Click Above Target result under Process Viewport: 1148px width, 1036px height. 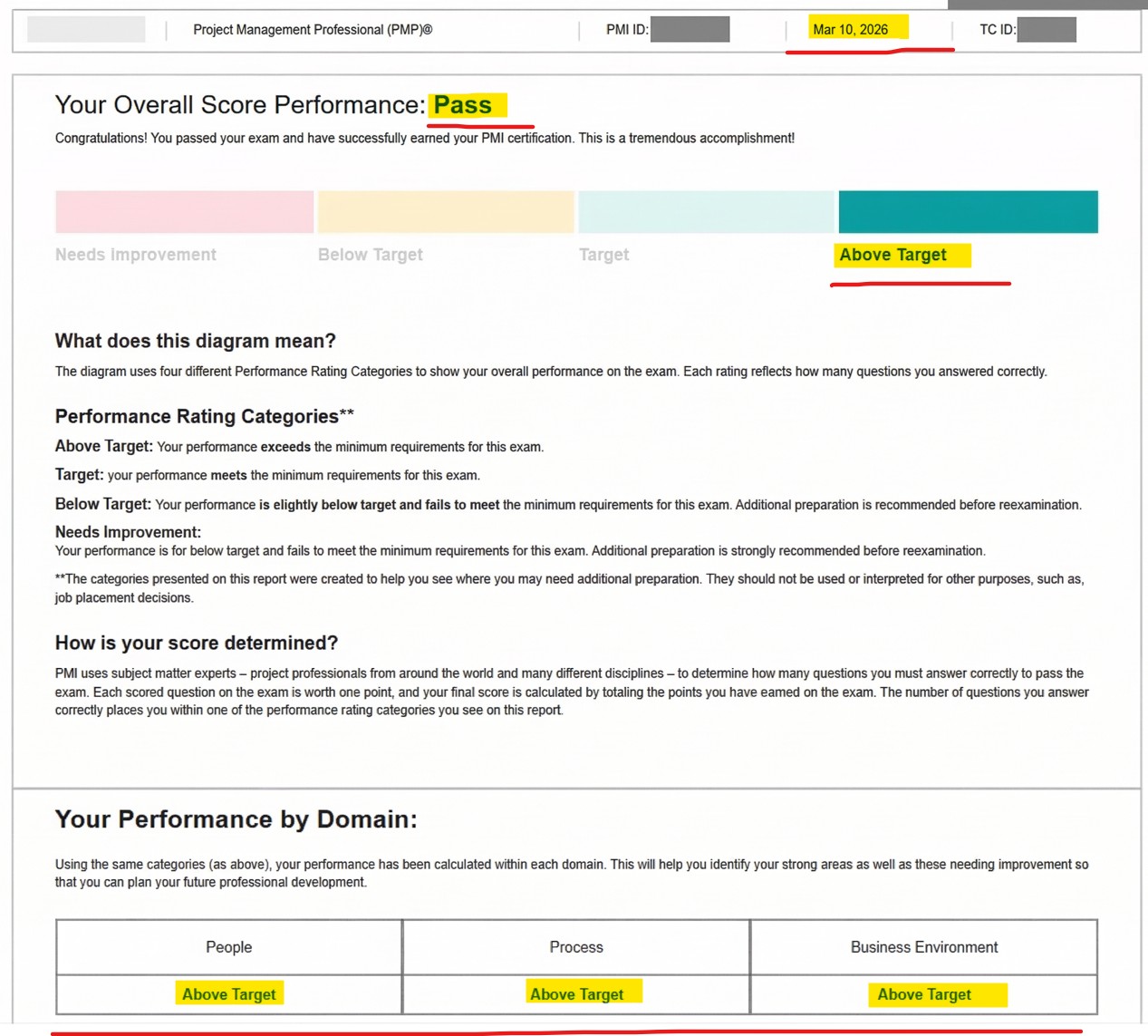click(577, 994)
